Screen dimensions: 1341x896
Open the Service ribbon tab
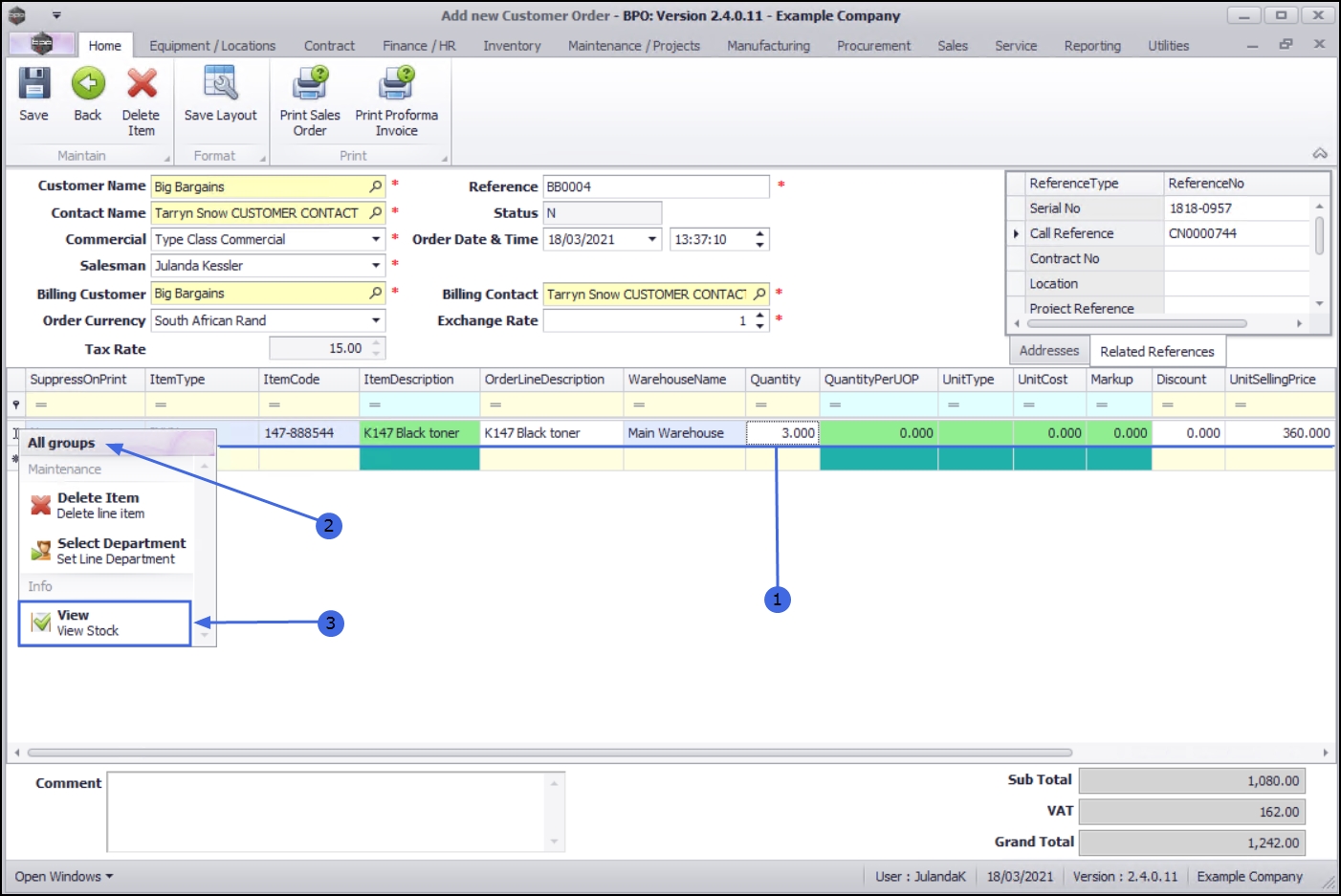tap(1016, 45)
